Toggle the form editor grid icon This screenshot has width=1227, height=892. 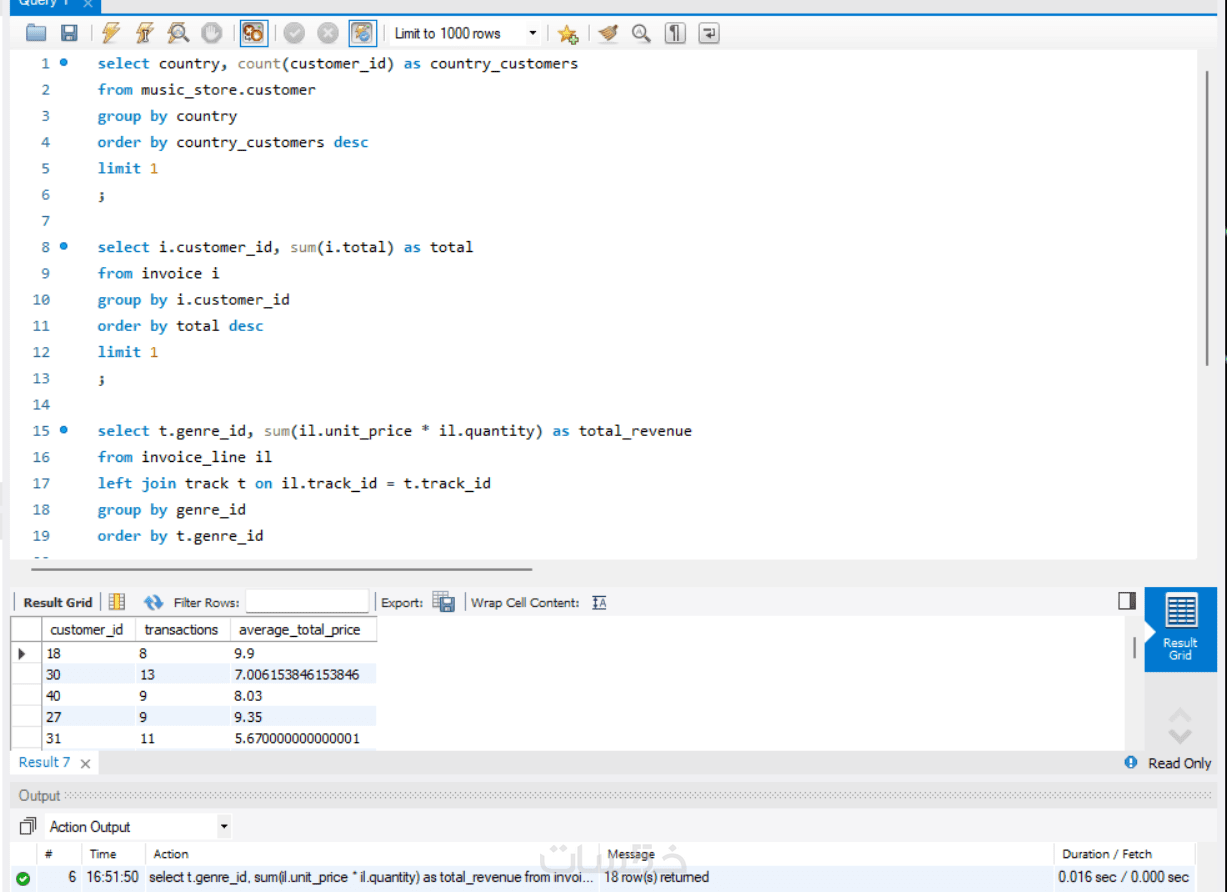click(x=117, y=602)
